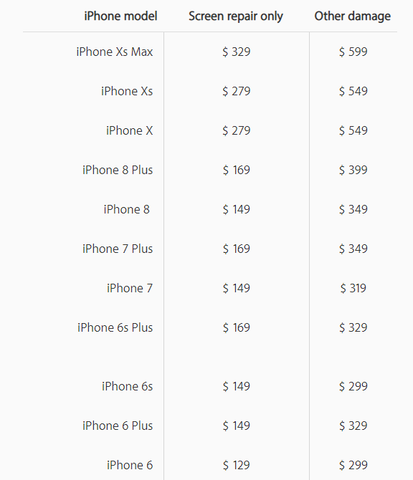This screenshot has height=480, width=413.
Task: Click the $ 319 other damage price
Action: [x=353, y=288]
